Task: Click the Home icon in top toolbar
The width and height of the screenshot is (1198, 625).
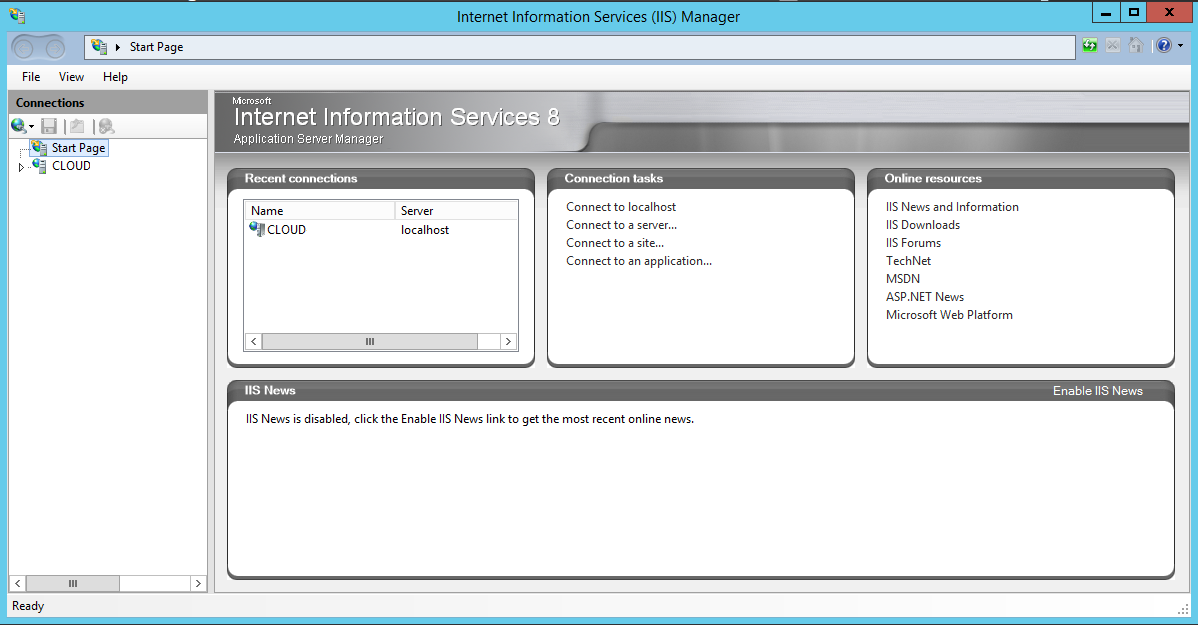Action: 1136,46
